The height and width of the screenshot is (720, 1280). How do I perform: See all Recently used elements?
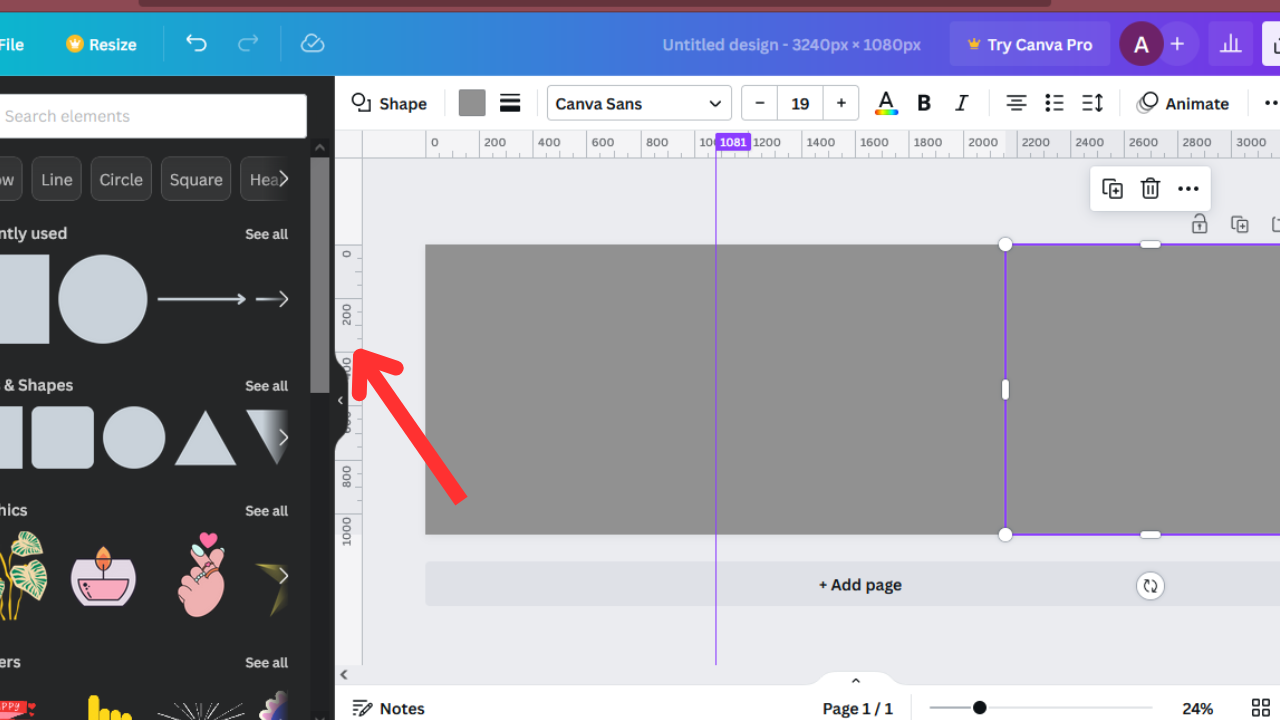coord(266,234)
